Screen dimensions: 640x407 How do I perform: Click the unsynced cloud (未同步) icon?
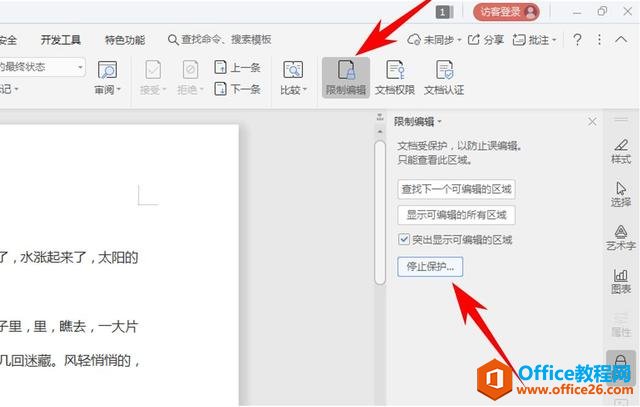(x=414, y=40)
